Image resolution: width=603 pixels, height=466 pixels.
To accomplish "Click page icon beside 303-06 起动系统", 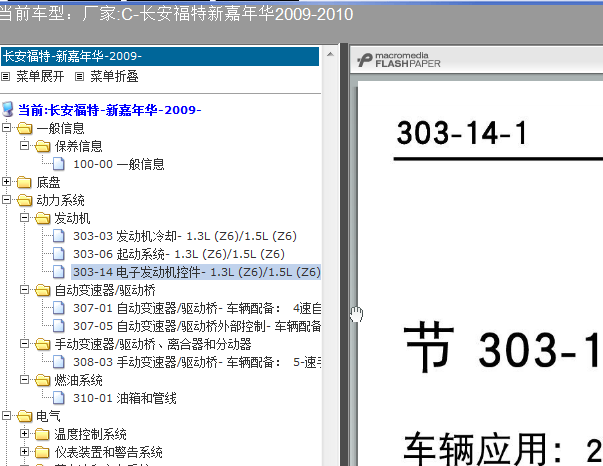I will (58, 254).
